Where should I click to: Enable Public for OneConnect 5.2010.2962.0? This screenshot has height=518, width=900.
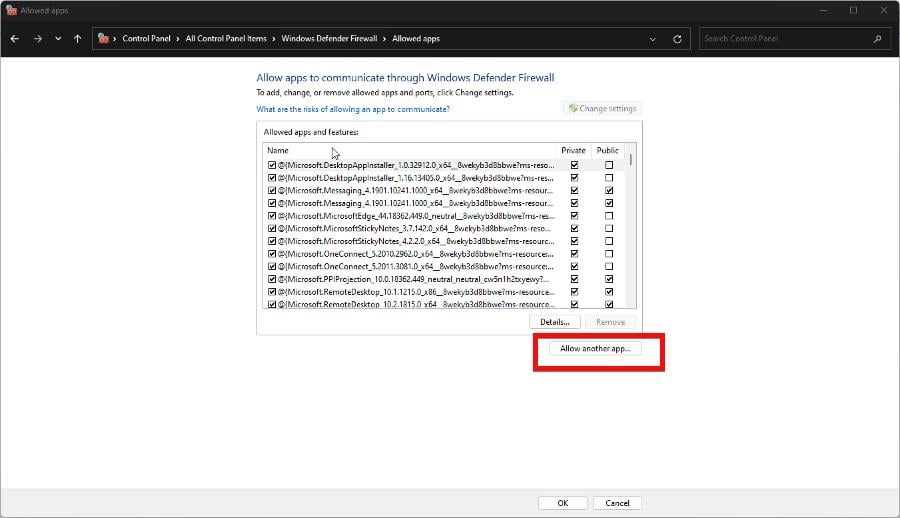[609, 253]
